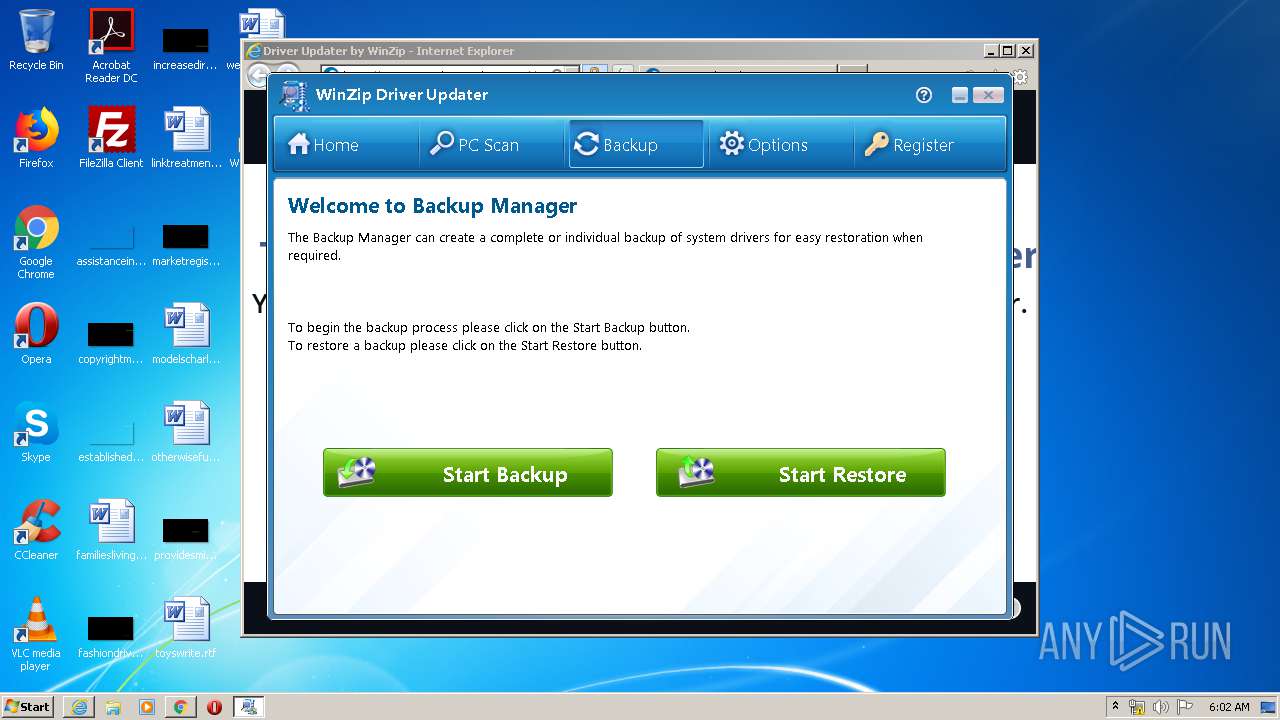Select the Skype desktop shortcut
This screenshot has height=720, width=1280.
click(36, 432)
